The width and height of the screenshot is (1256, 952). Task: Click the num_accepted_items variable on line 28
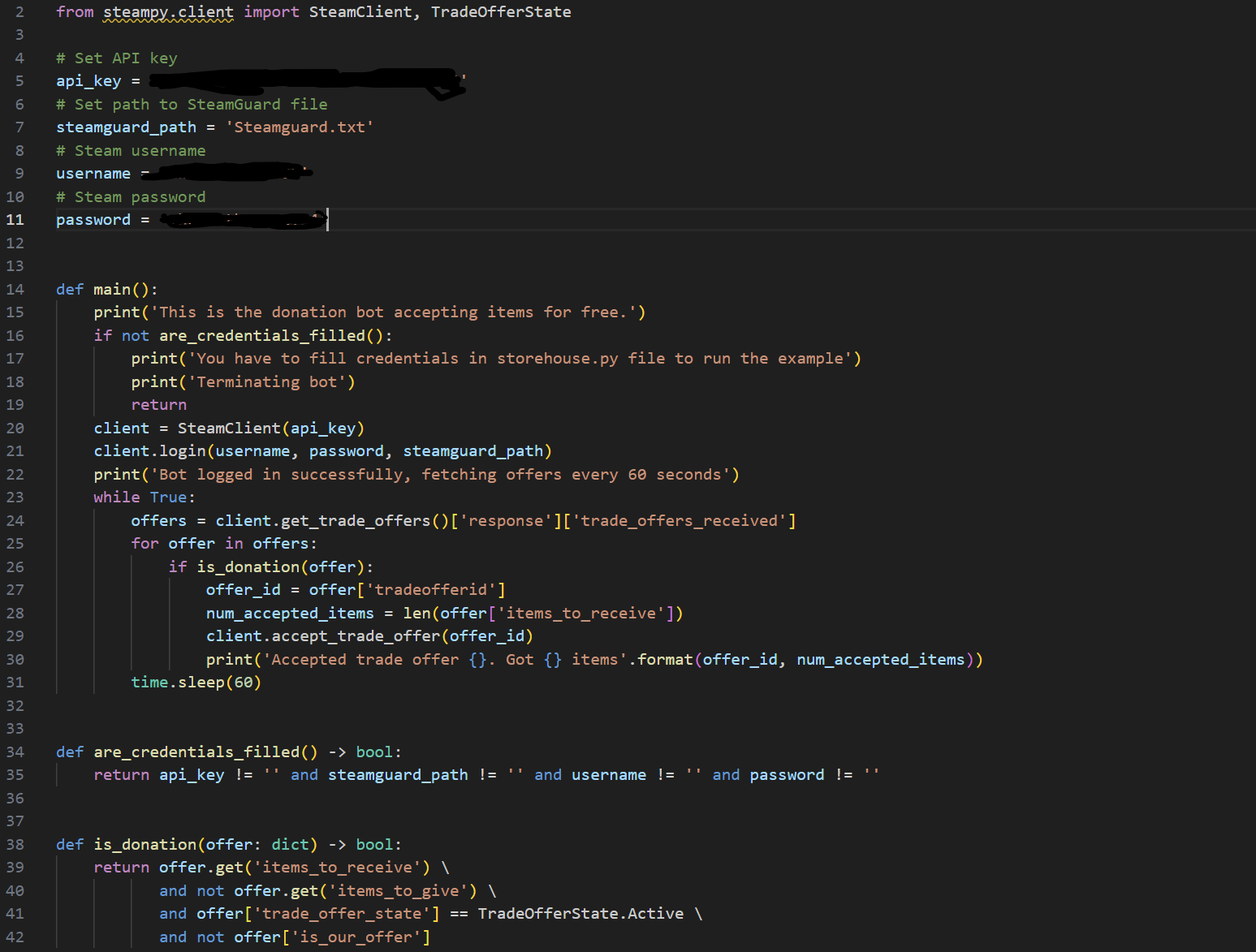tap(289, 613)
